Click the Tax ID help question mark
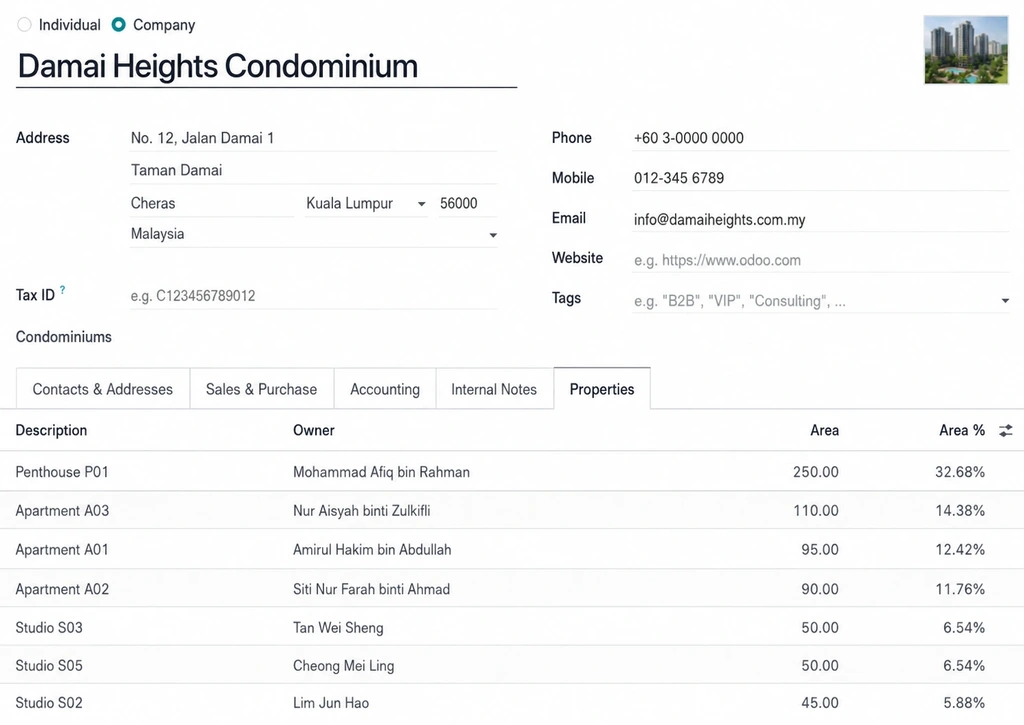This screenshot has width=1024, height=725. (x=63, y=289)
